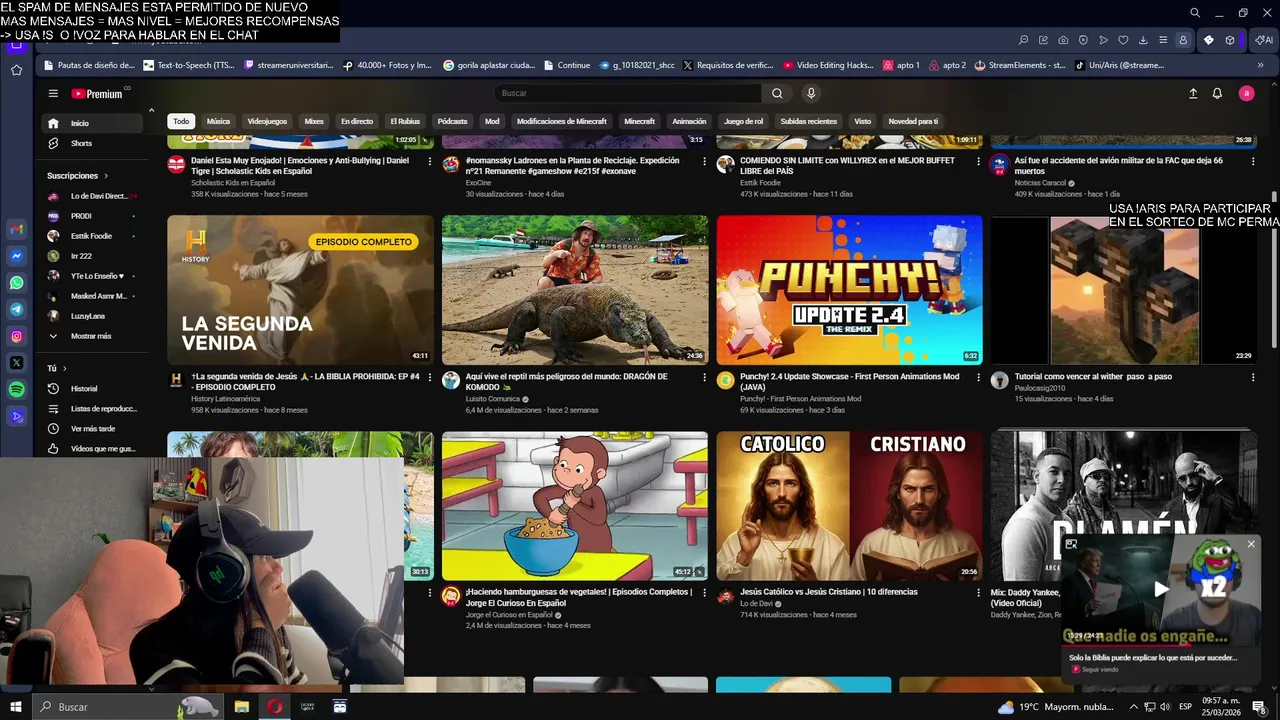Click the YouTube search magnifier button

777,93
